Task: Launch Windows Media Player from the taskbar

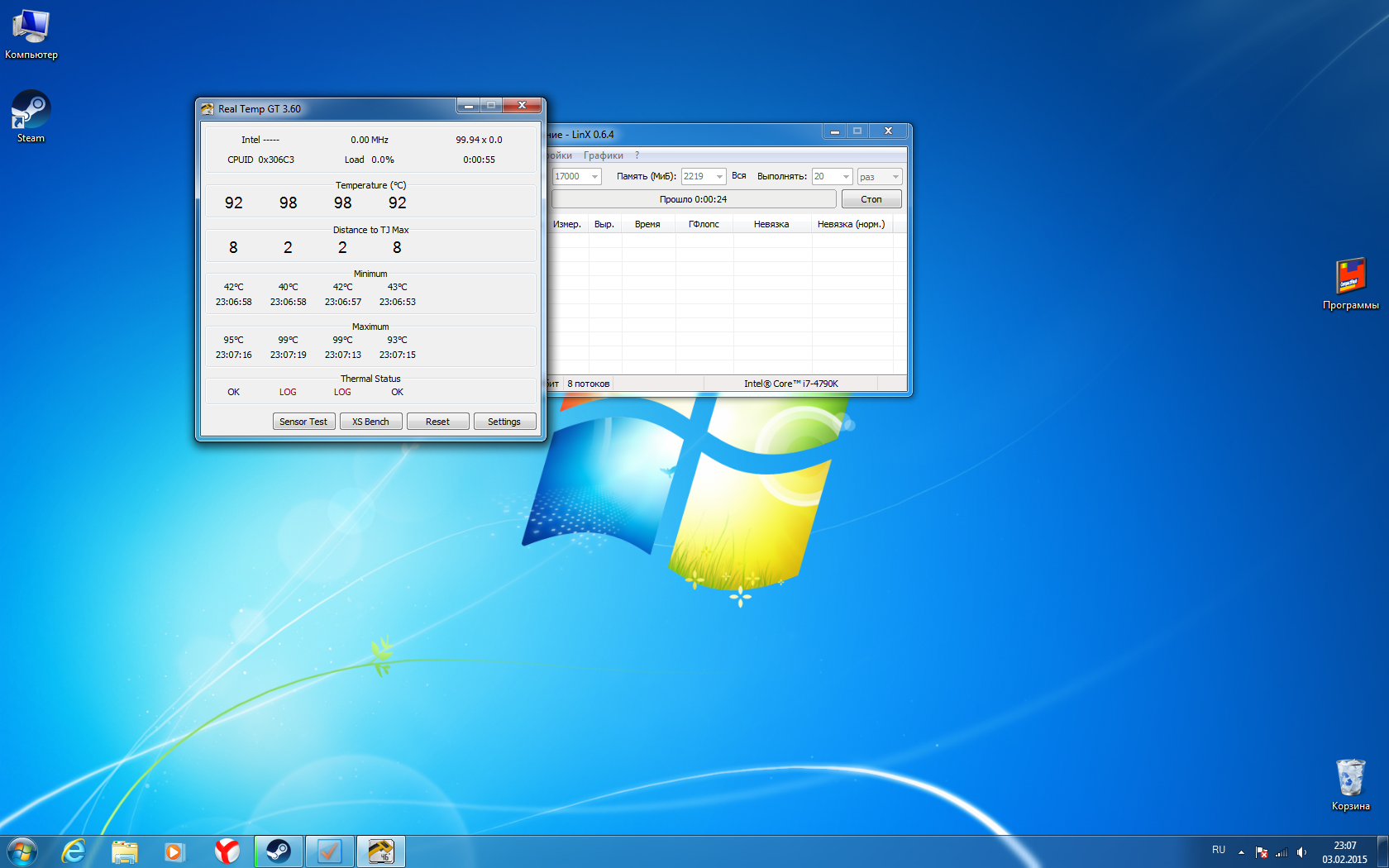Action: click(x=174, y=851)
